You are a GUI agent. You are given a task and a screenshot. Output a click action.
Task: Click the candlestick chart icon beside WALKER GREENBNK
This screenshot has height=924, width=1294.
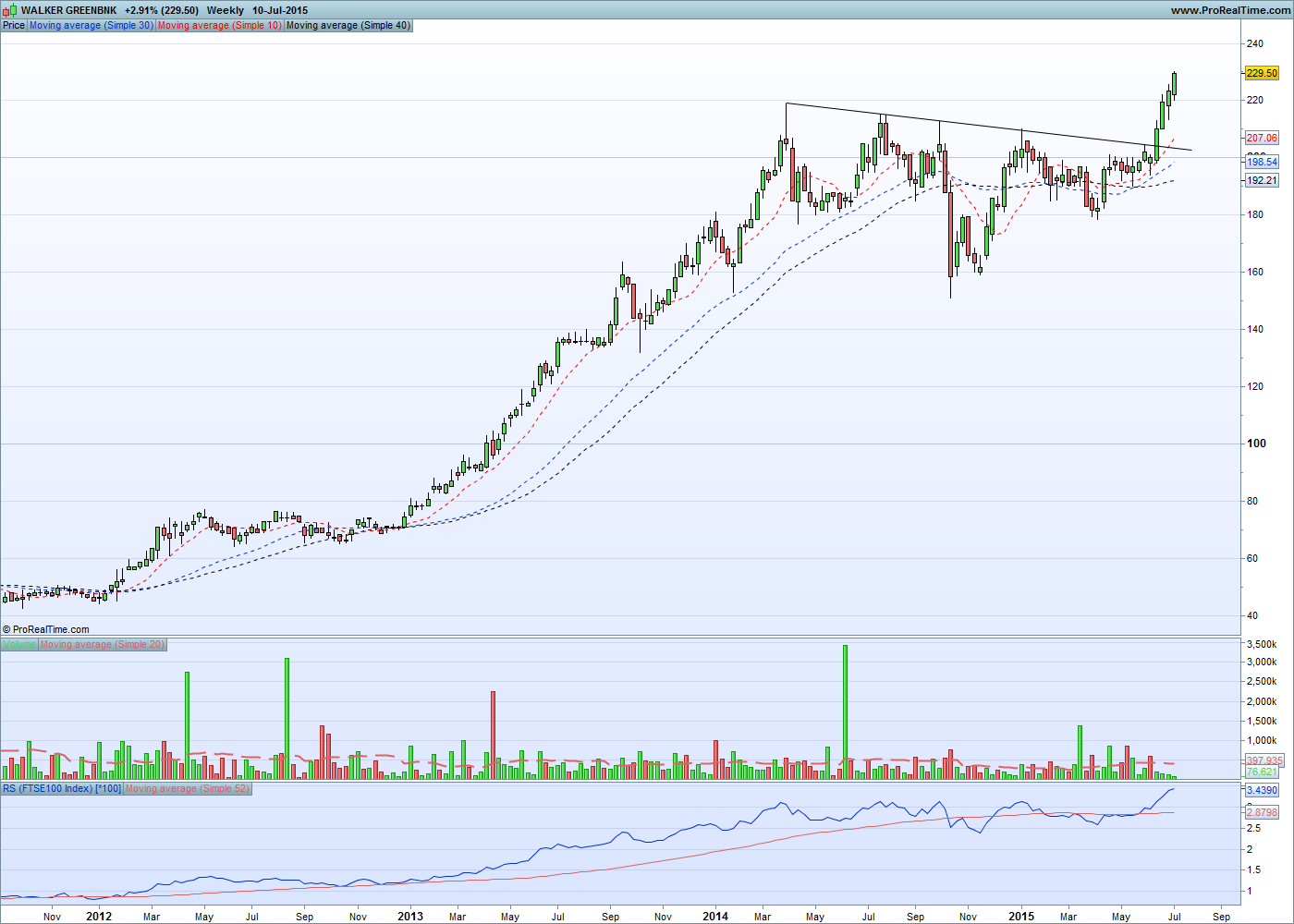[x=10, y=10]
